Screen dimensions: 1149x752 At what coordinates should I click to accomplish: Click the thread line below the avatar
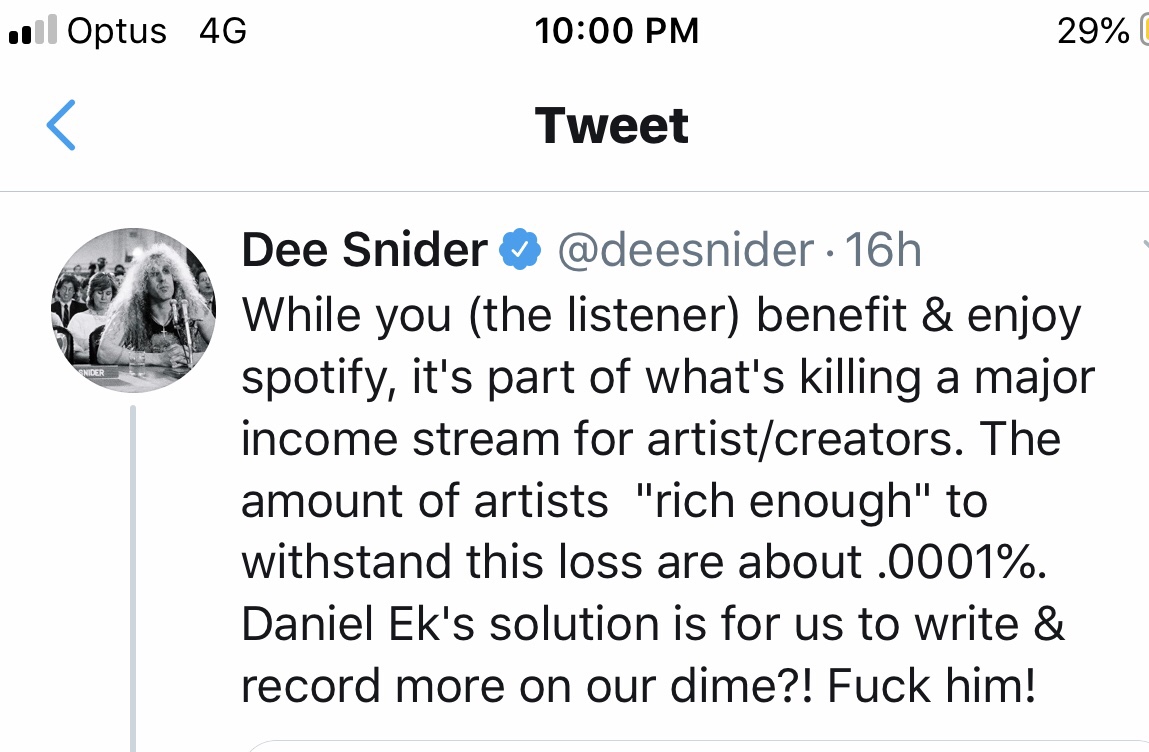tap(133, 580)
